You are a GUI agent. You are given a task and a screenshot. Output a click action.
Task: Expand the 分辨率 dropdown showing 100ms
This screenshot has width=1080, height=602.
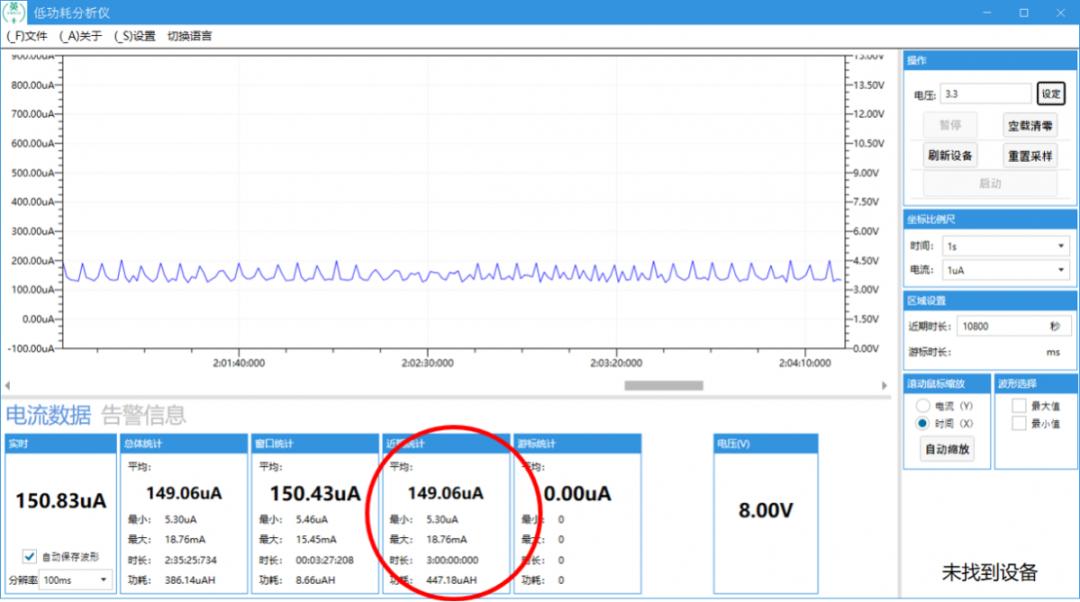click(75, 580)
